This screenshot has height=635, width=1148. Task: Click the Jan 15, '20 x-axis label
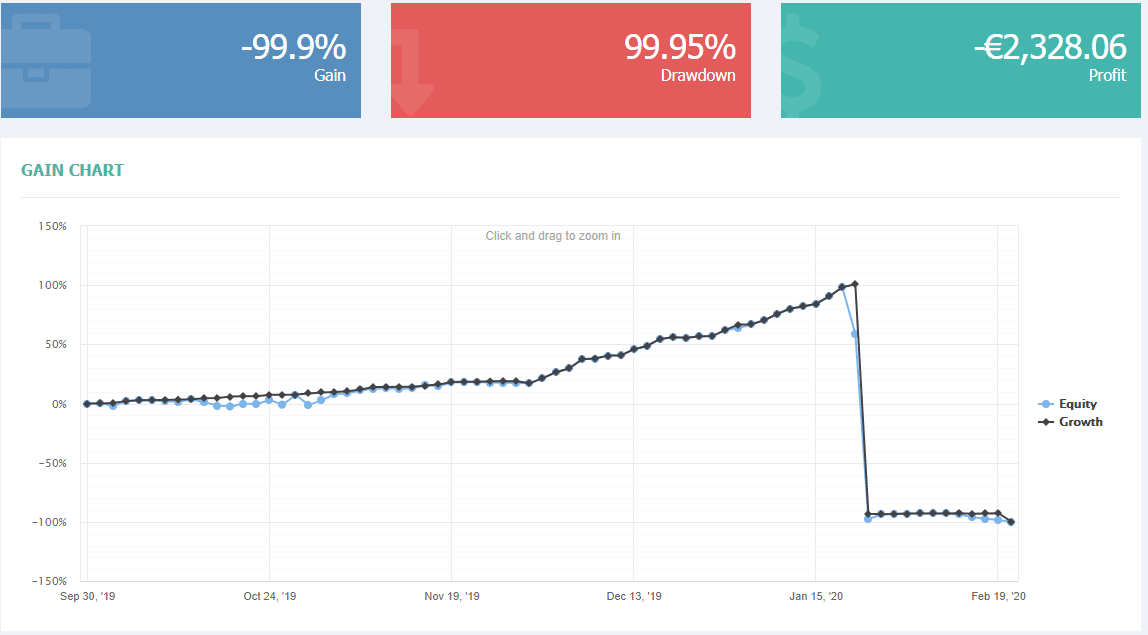tap(815, 596)
